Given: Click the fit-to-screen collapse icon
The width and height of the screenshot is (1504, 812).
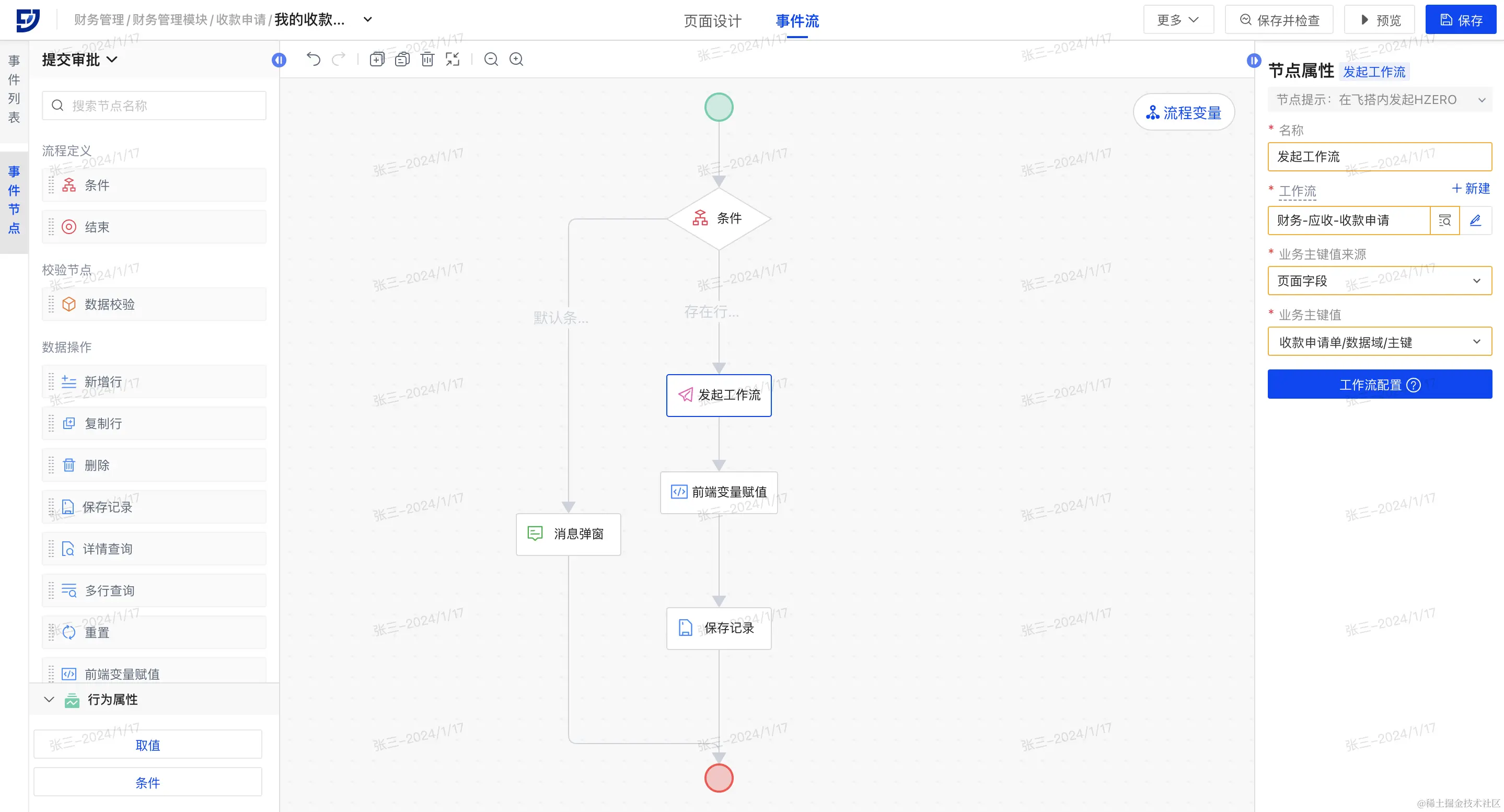Looking at the screenshot, I should [x=453, y=59].
